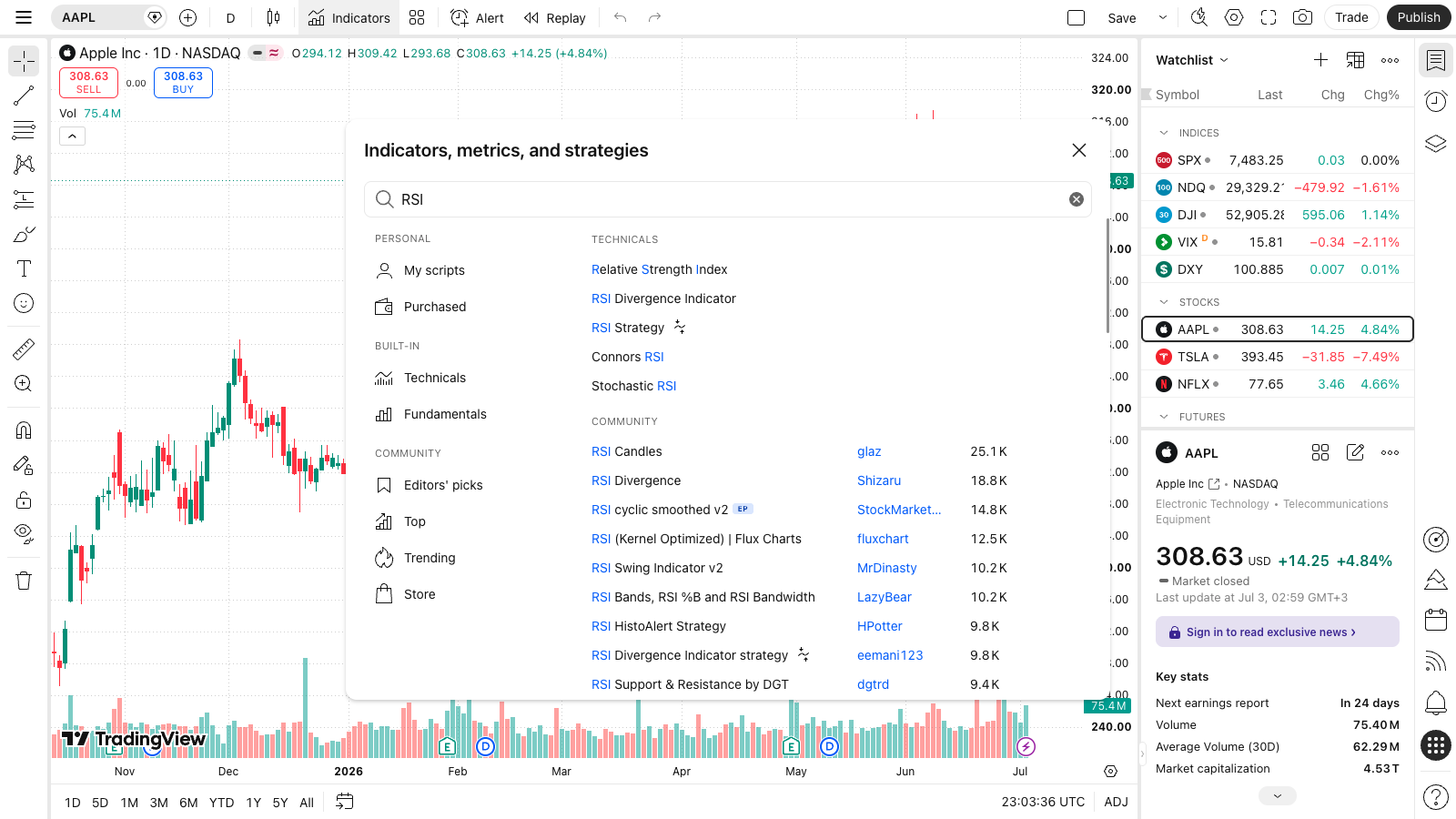The height and width of the screenshot is (819, 1456).
Task: Open author glaz profile link
Action: point(869,451)
